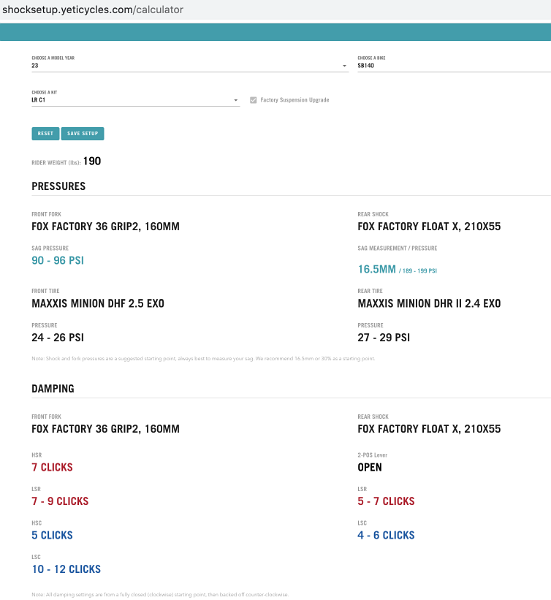The width and height of the screenshot is (551, 600).
Task: Click the Save Setup button
Action: pyautogui.click(x=82, y=133)
